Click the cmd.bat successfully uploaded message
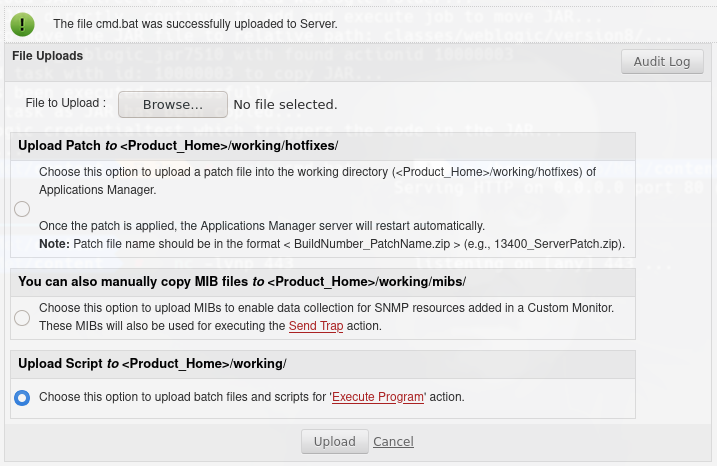The width and height of the screenshot is (717, 466). coord(195,22)
